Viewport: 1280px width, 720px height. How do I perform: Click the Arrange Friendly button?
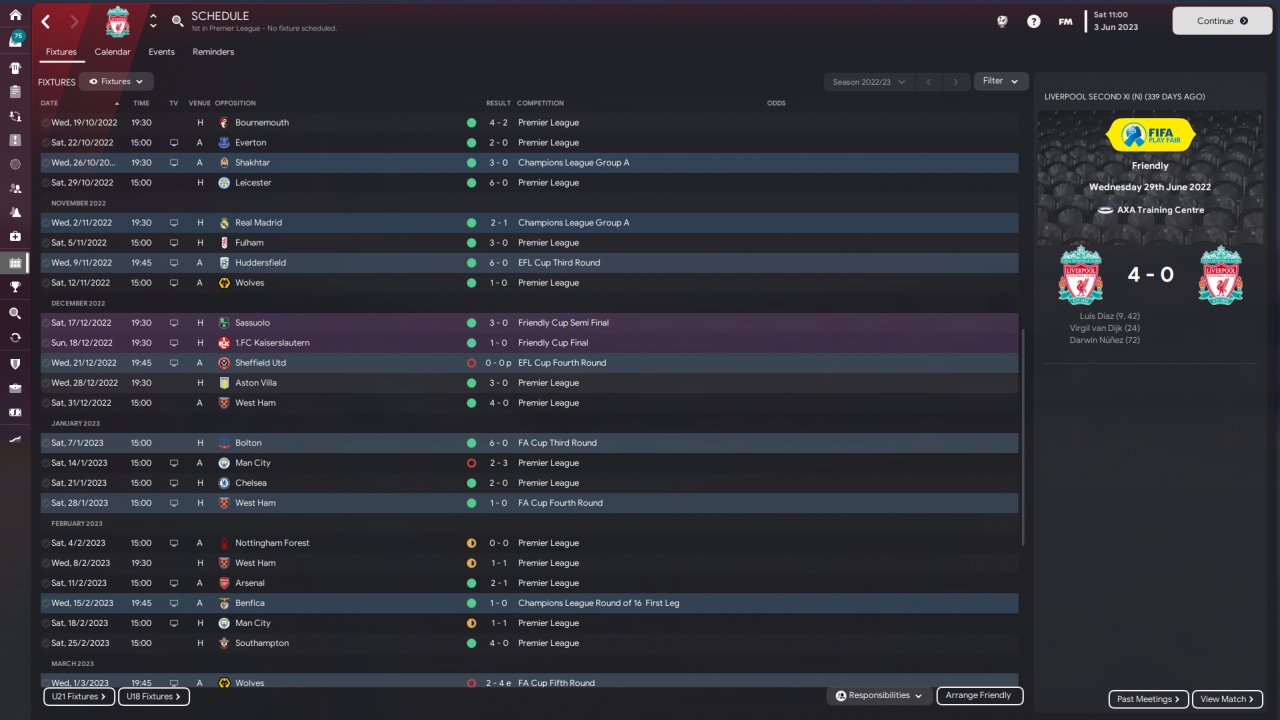979,695
